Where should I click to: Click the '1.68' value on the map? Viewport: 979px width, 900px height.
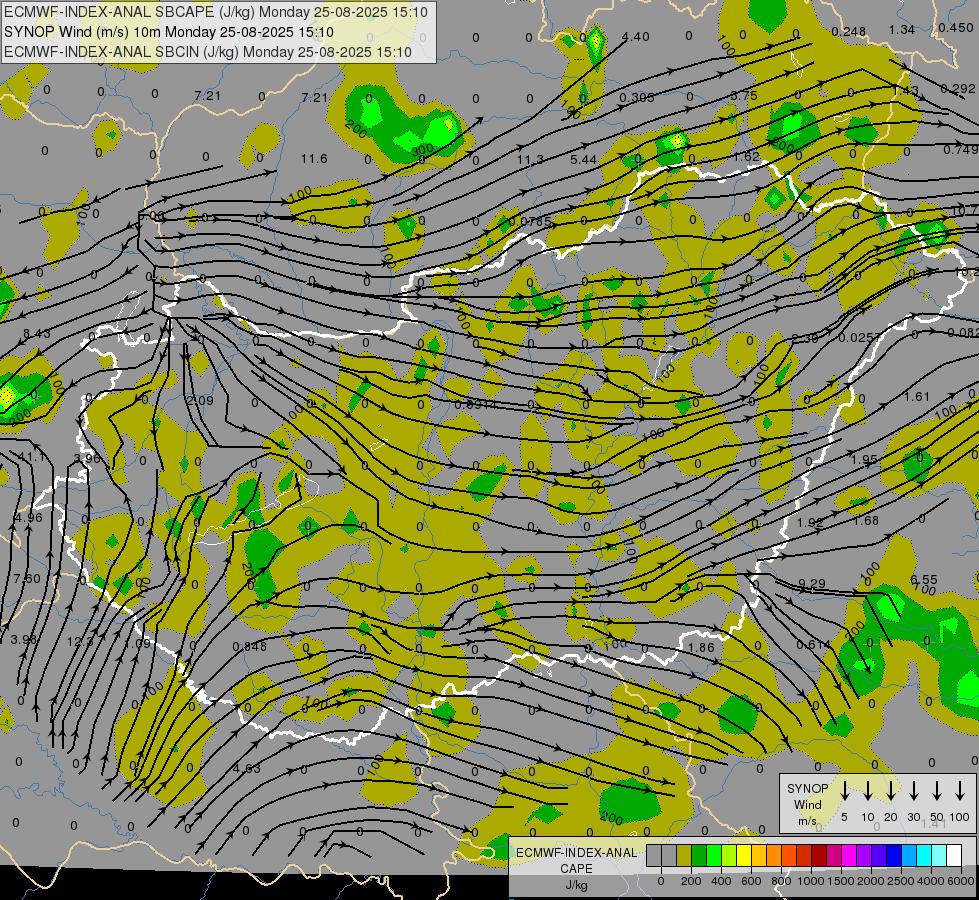point(866,520)
